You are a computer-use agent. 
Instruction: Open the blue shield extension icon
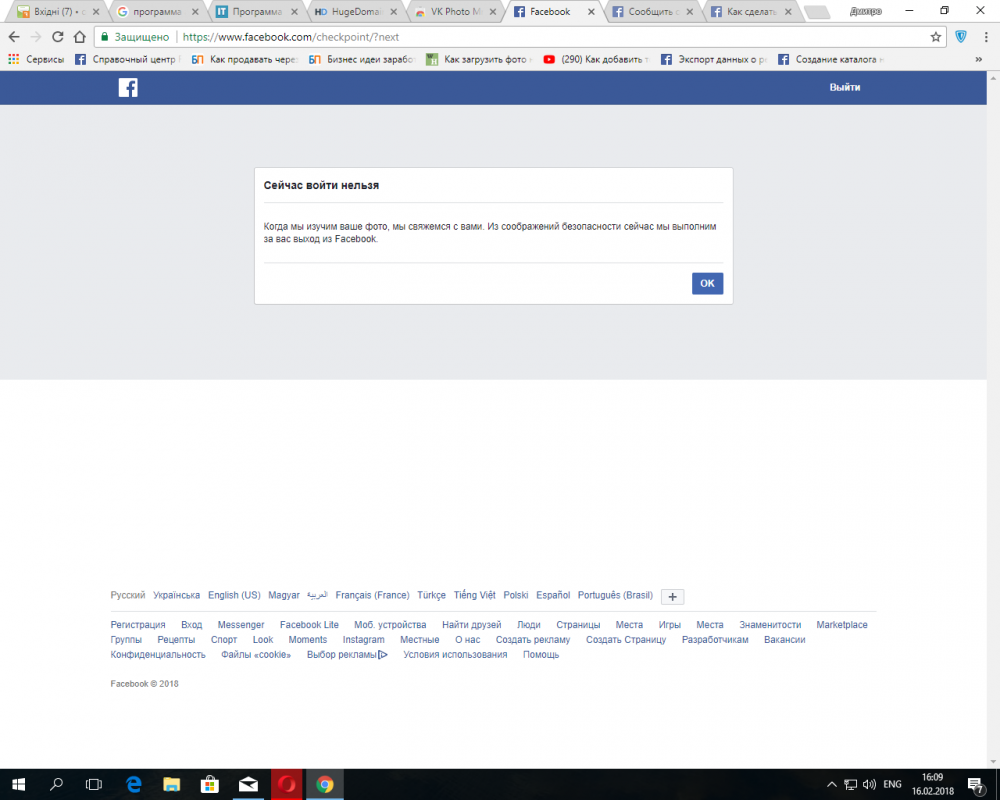point(961,37)
